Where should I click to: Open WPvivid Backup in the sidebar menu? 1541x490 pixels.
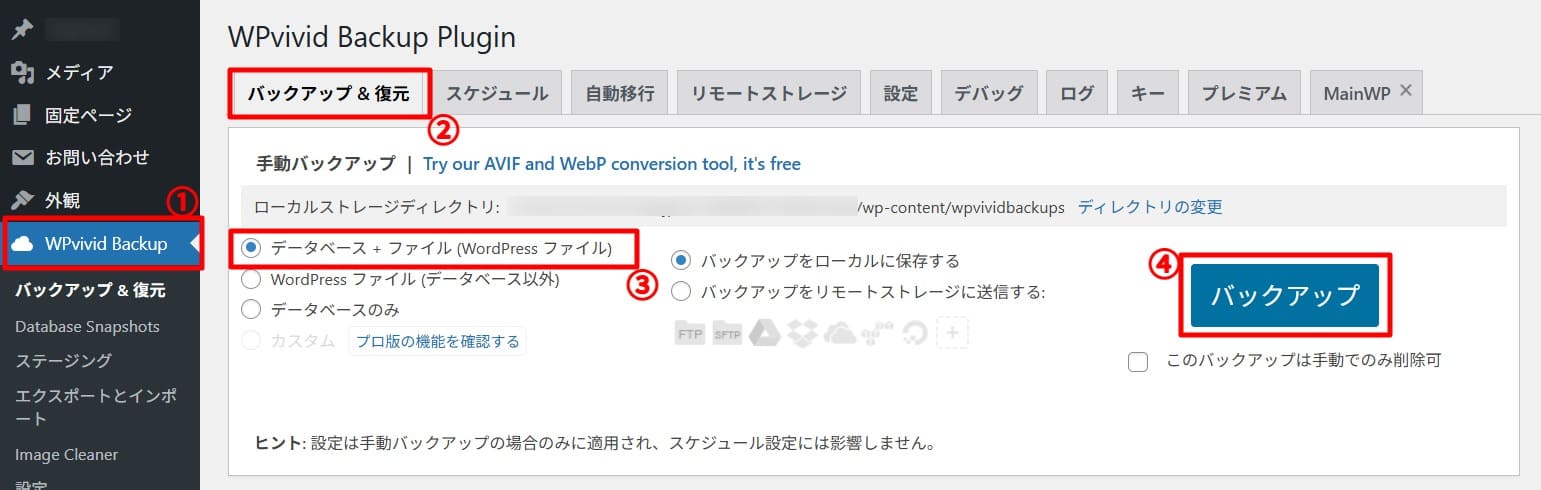tap(105, 244)
